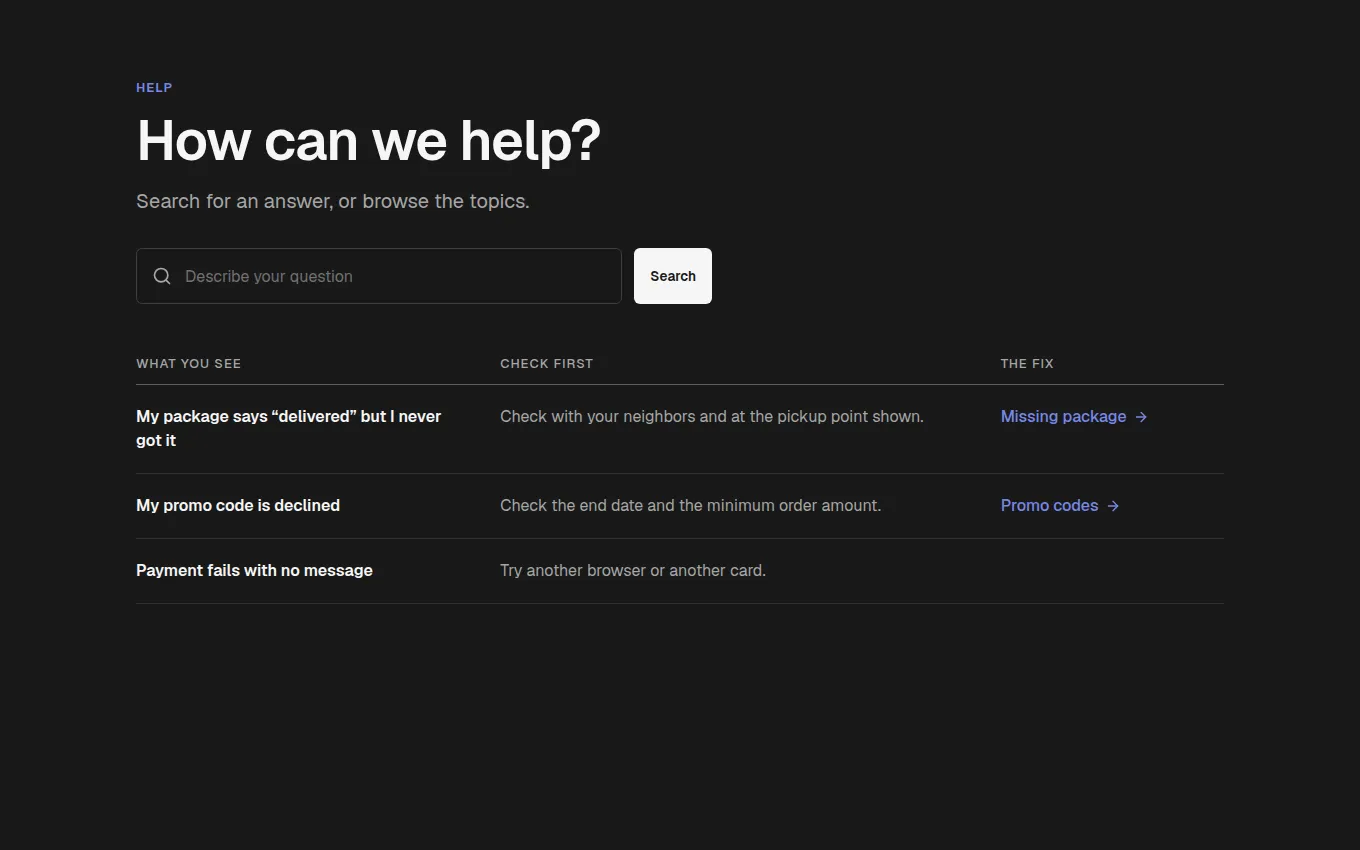Click the 'How can we help?' heading
This screenshot has width=1360, height=850.
(x=368, y=140)
